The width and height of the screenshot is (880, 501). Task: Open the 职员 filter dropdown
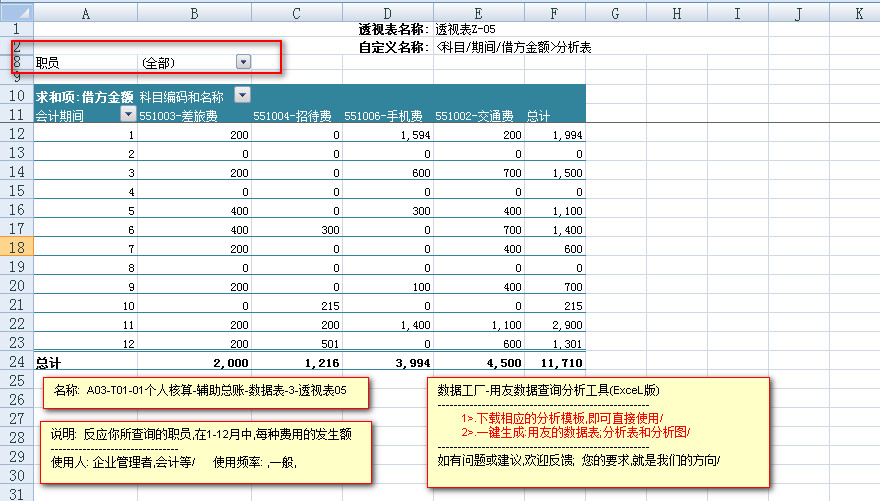coord(243,62)
